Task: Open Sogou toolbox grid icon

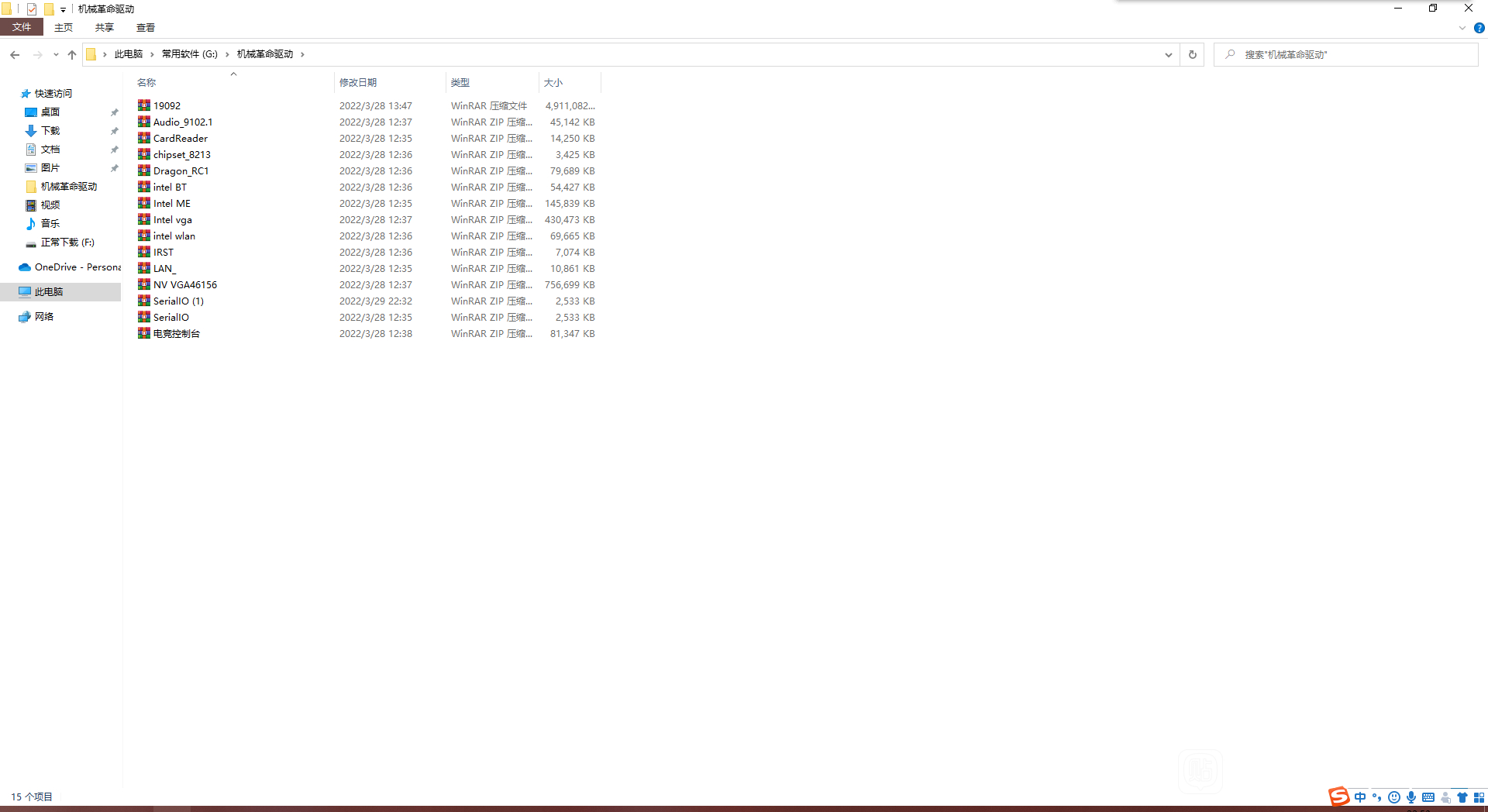Action: pos(1479,797)
